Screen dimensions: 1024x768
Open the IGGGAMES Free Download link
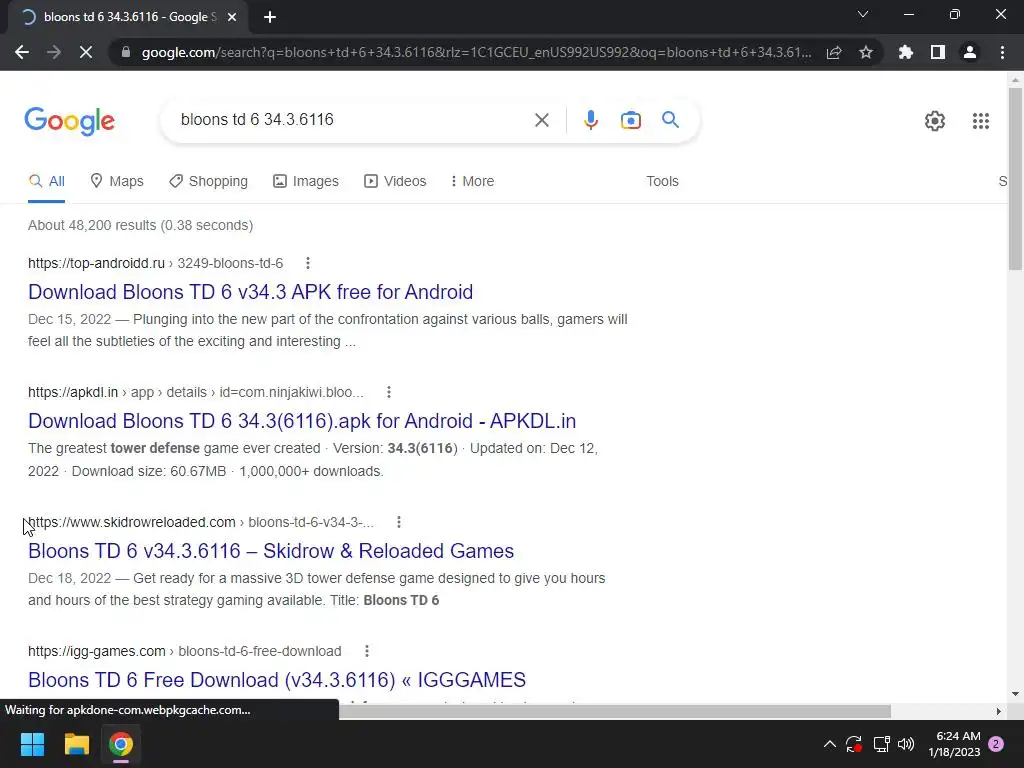point(277,680)
